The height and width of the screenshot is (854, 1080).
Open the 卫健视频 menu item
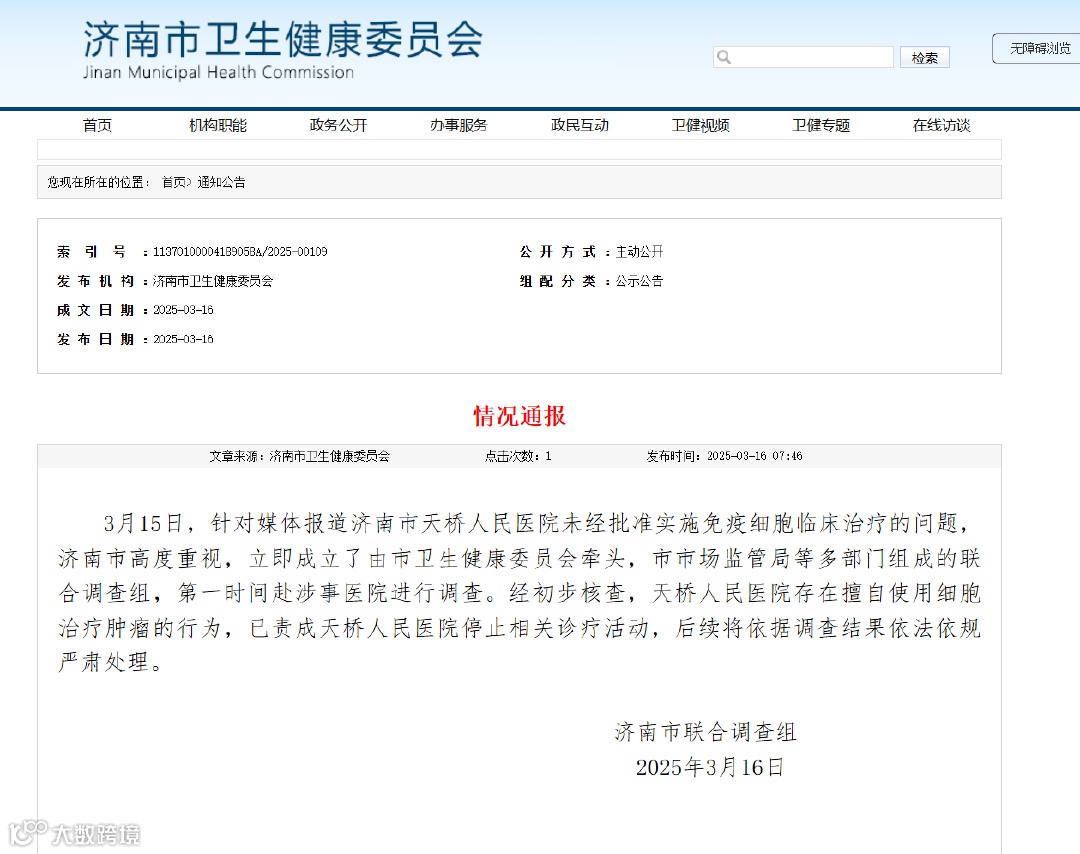(700, 125)
